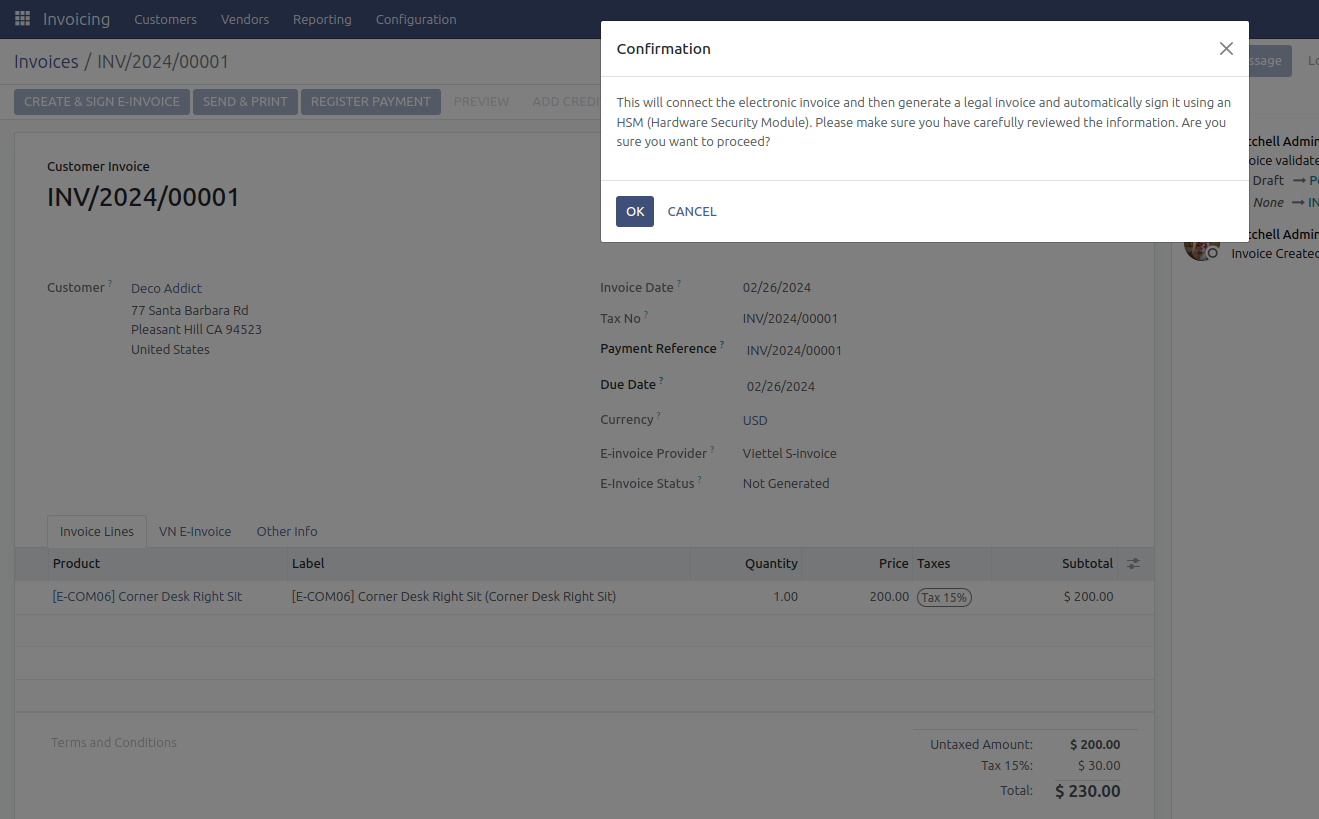Open the apps grid menu icon

coord(22,19)
